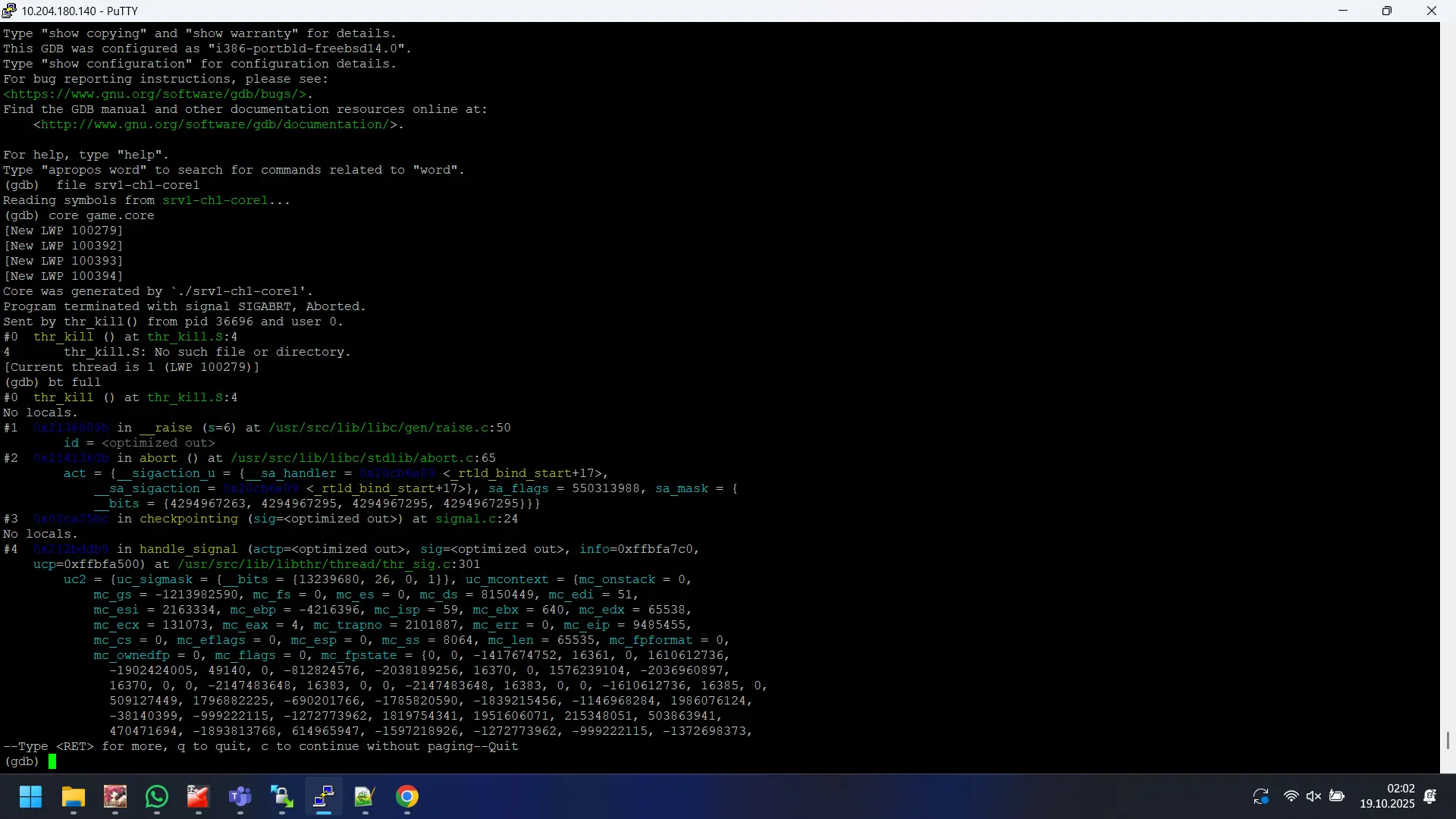The width and height of the screenshot is (1456, 819).
Task: Unmute the system volume
Action: click(1314, 797)
